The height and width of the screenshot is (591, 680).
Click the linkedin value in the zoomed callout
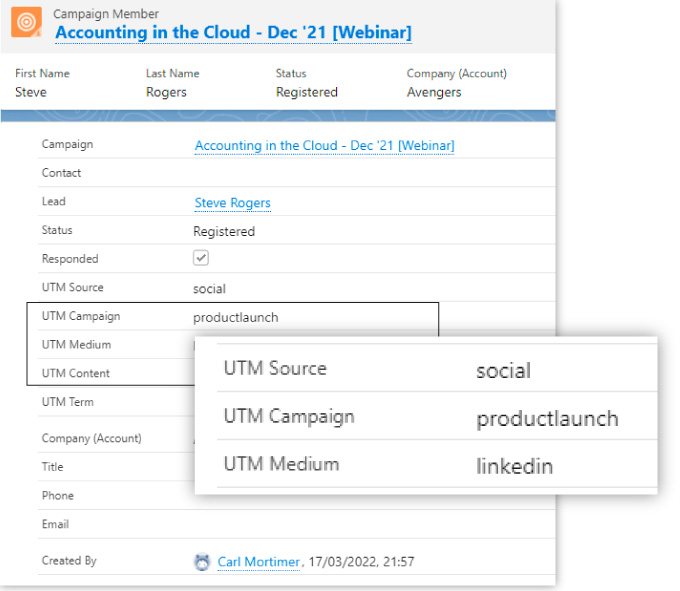tap(514, 466)
